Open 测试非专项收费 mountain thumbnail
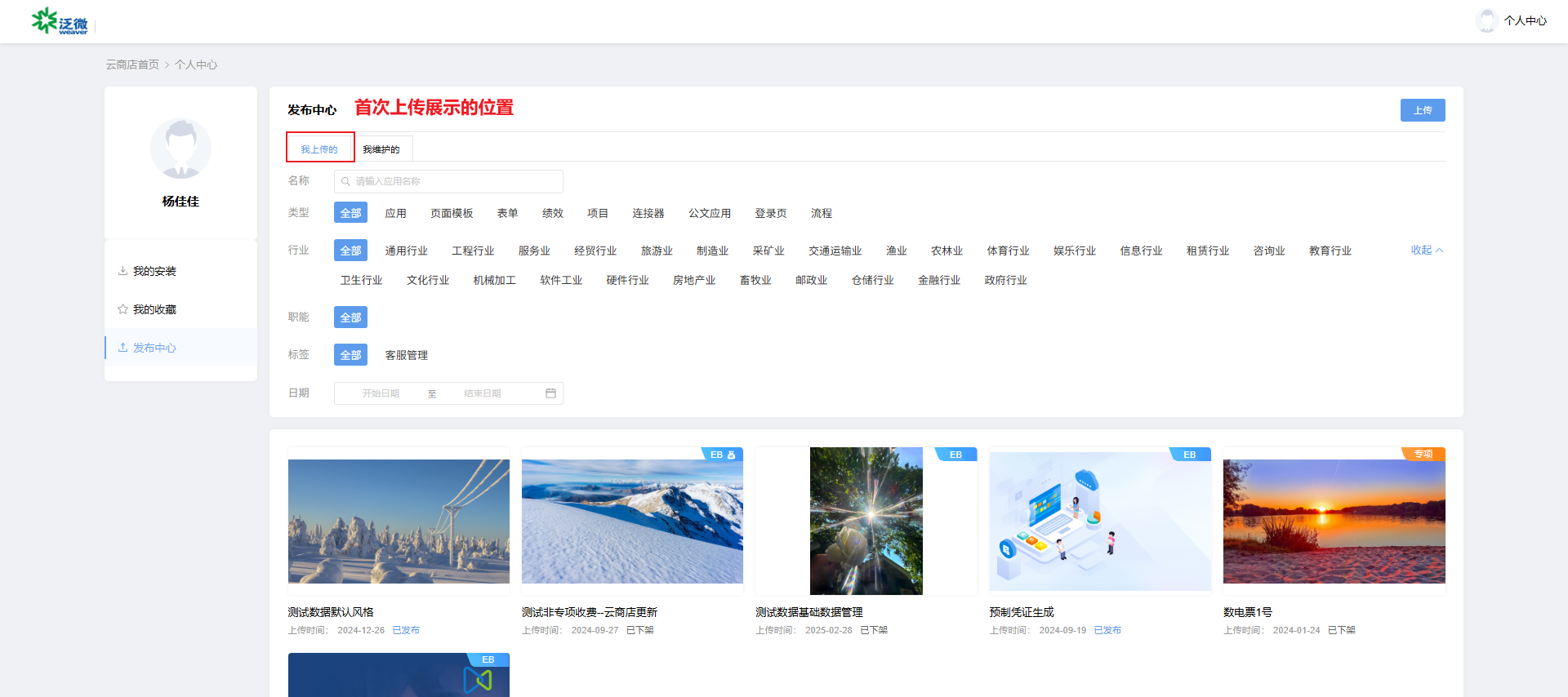This screenshot has width=1568, height=697. tap(632, 522)
